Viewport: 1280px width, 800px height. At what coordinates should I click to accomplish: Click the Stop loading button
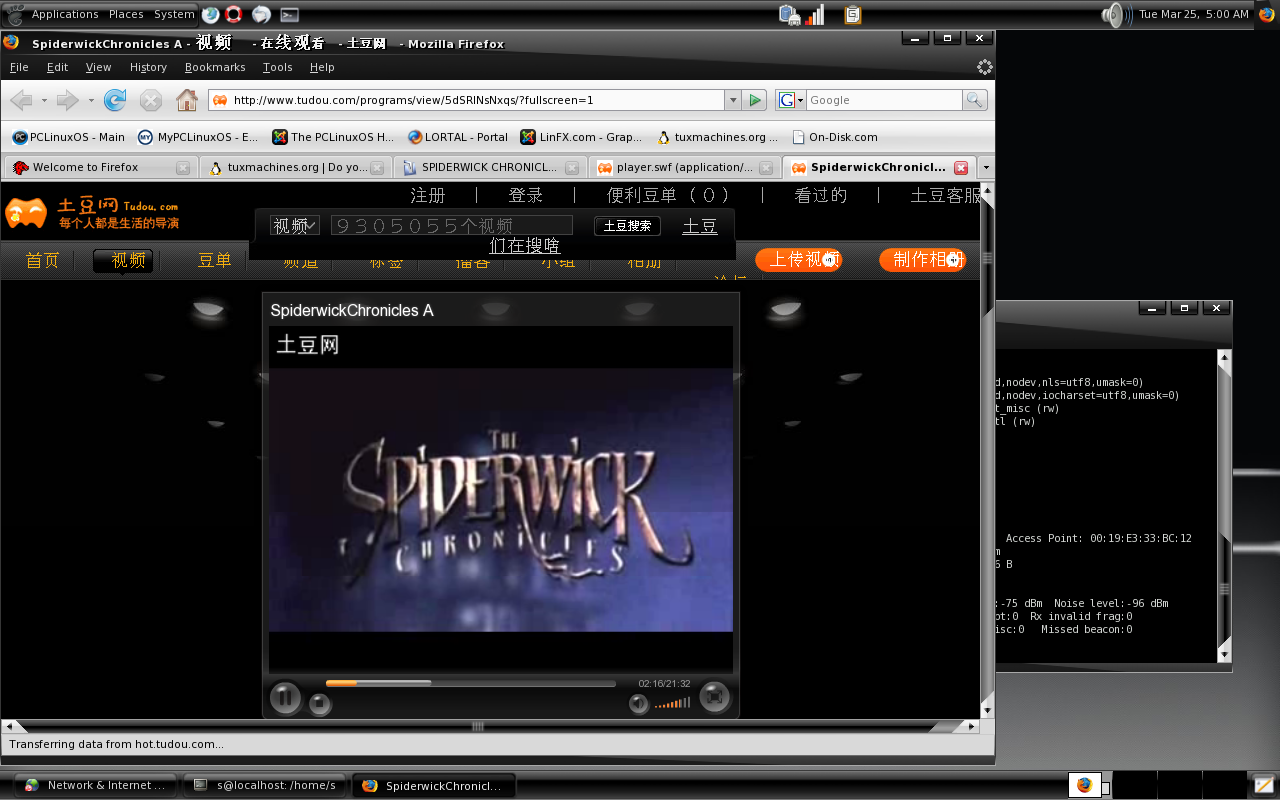pos(151,100)
